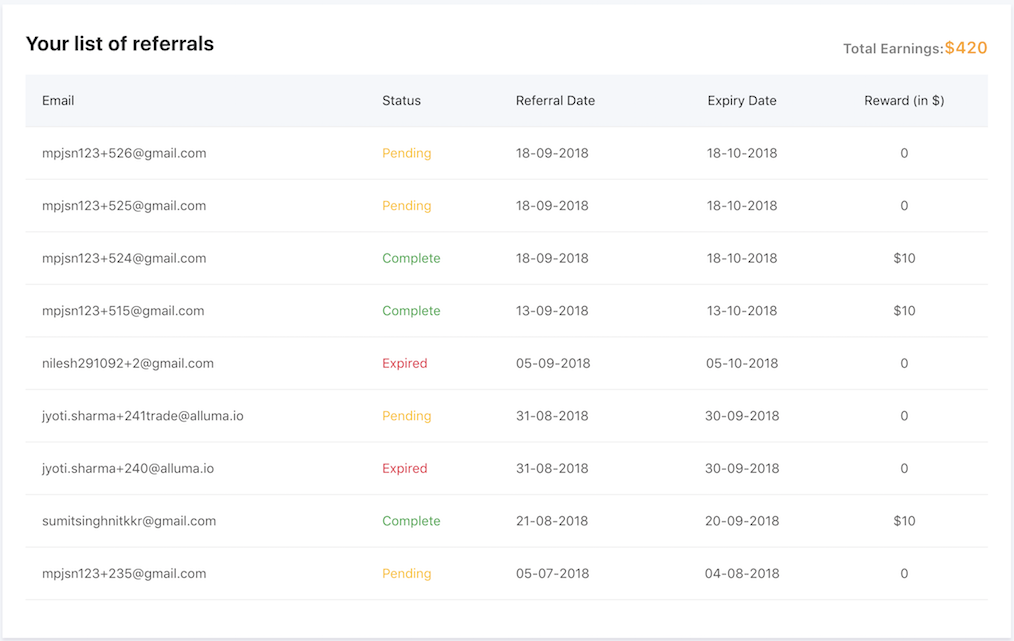Click Pending status for mpjsn123+526
Viewport: 1014px width, 641px height.
pyautogui.click(x=406, y=154)
